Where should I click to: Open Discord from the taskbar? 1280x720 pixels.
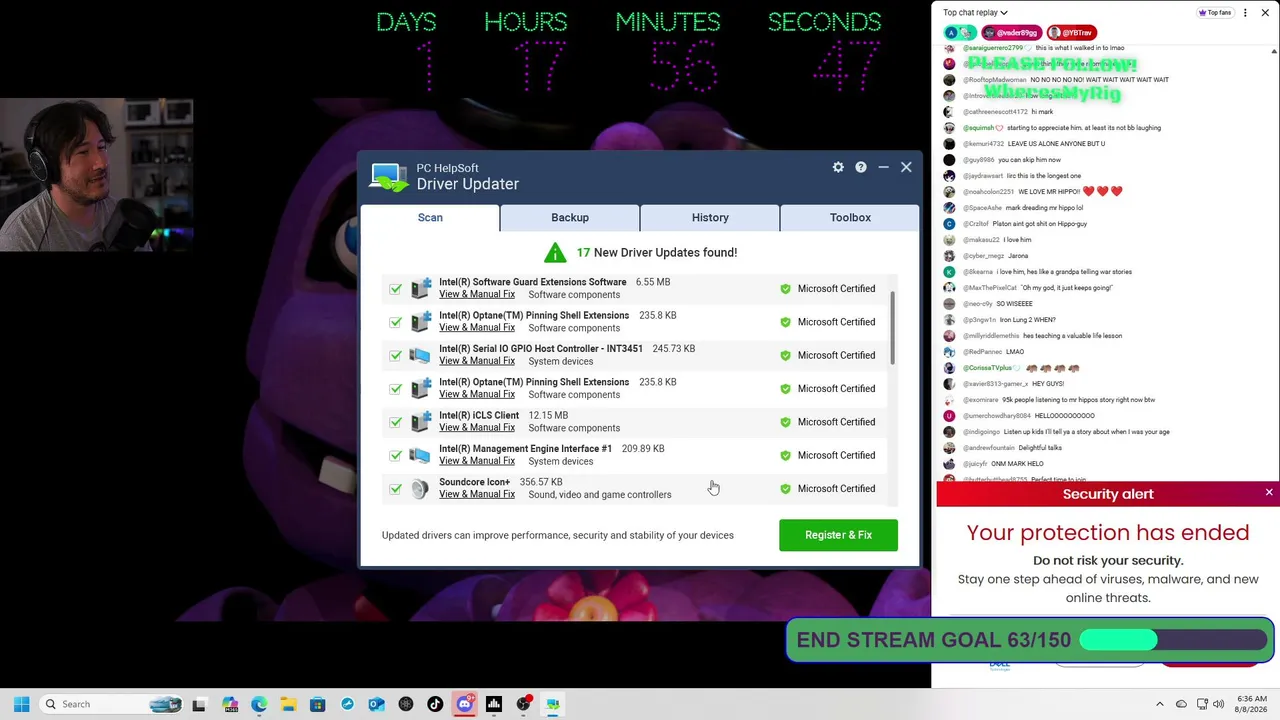click(464, 704)
